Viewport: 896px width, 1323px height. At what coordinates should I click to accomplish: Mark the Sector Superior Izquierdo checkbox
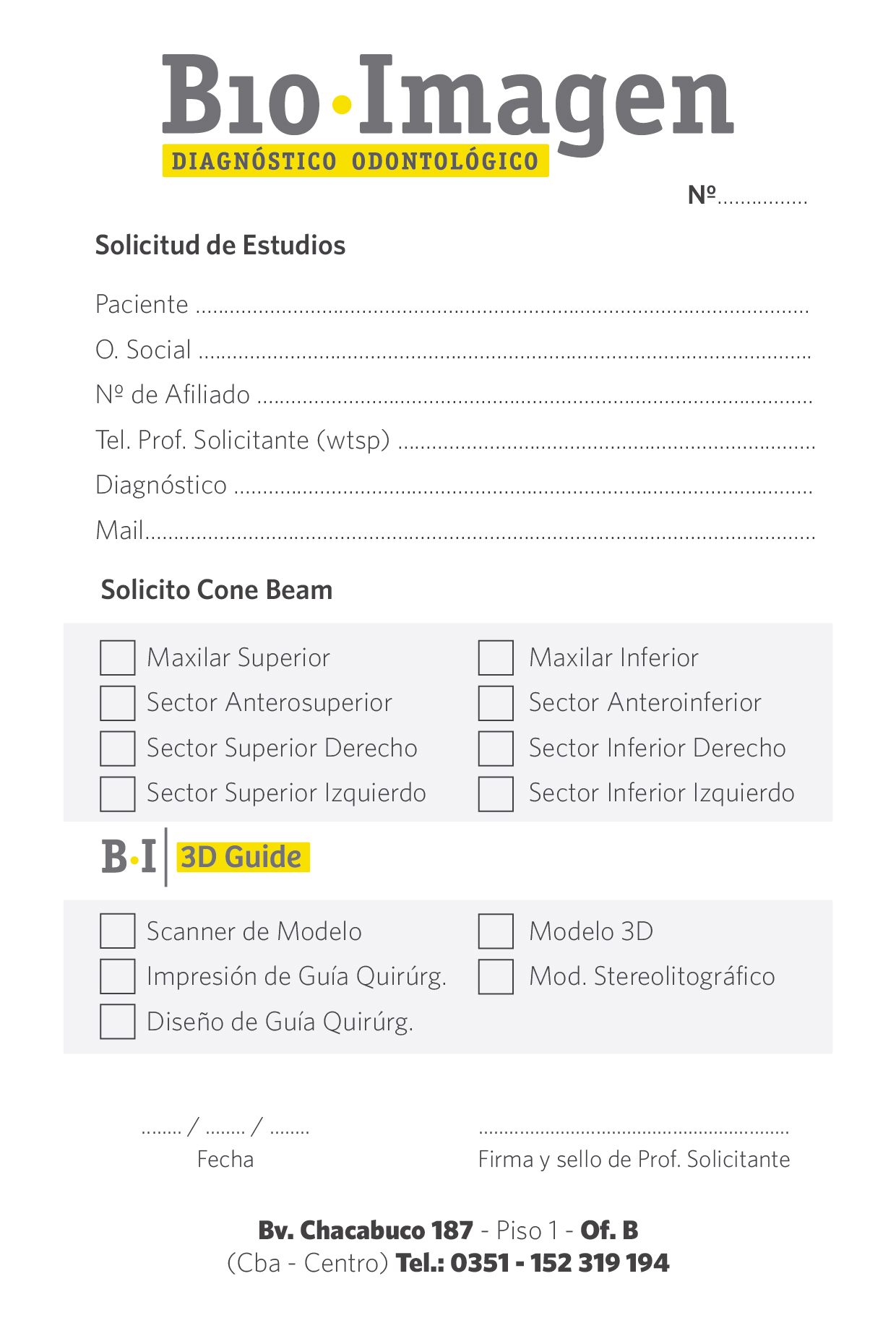(118, 794)
